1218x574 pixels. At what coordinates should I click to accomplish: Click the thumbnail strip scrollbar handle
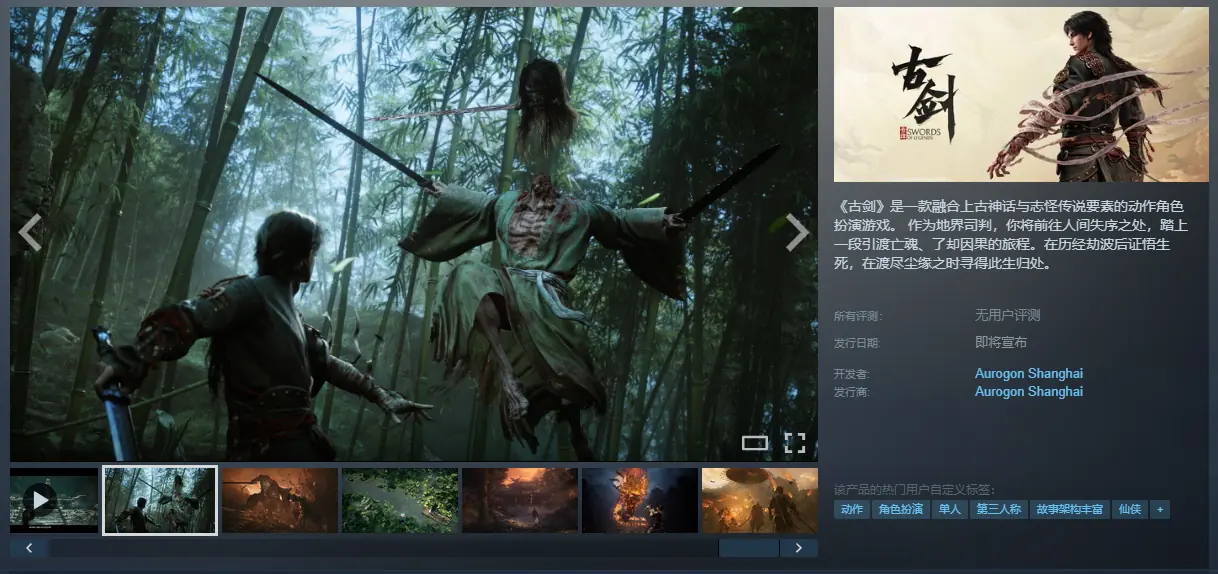[749, 548]
